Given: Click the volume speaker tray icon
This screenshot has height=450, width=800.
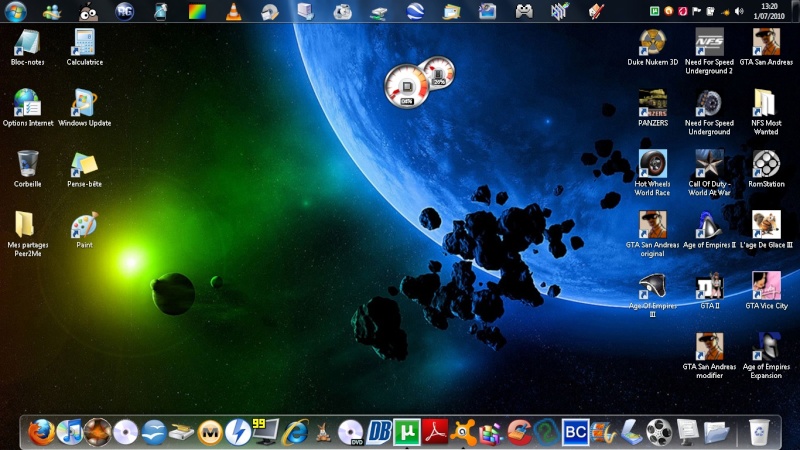Looking at the screenshot, I should (739, 11).
